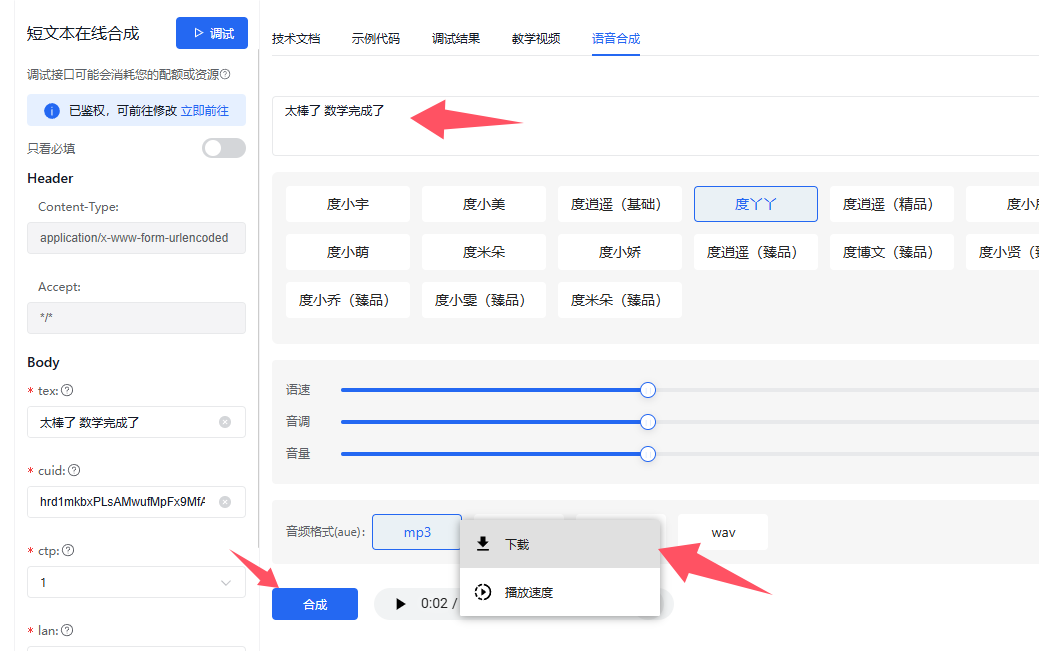Choose 播放速度 from the popup menu
This screenshot has height=651, width=1039.
click(560, 592)
